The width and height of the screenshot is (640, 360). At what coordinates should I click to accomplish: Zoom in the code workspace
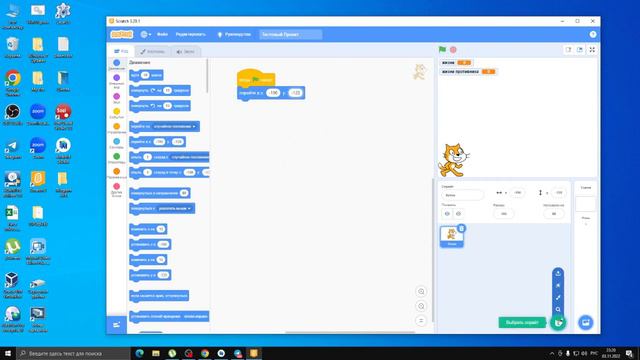click(x=421, y=291)
